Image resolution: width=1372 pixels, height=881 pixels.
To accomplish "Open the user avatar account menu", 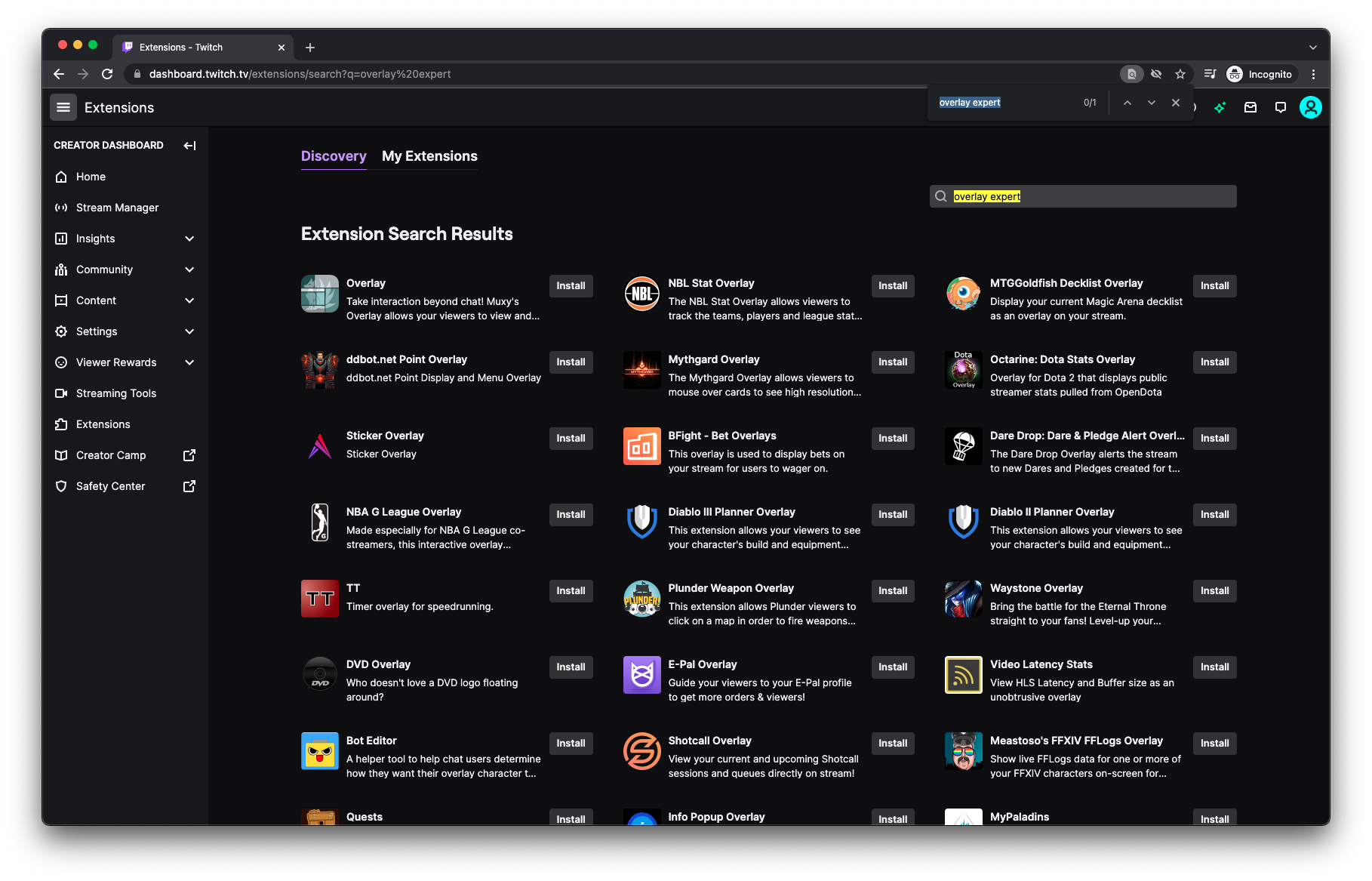I will coord(1311,107).
